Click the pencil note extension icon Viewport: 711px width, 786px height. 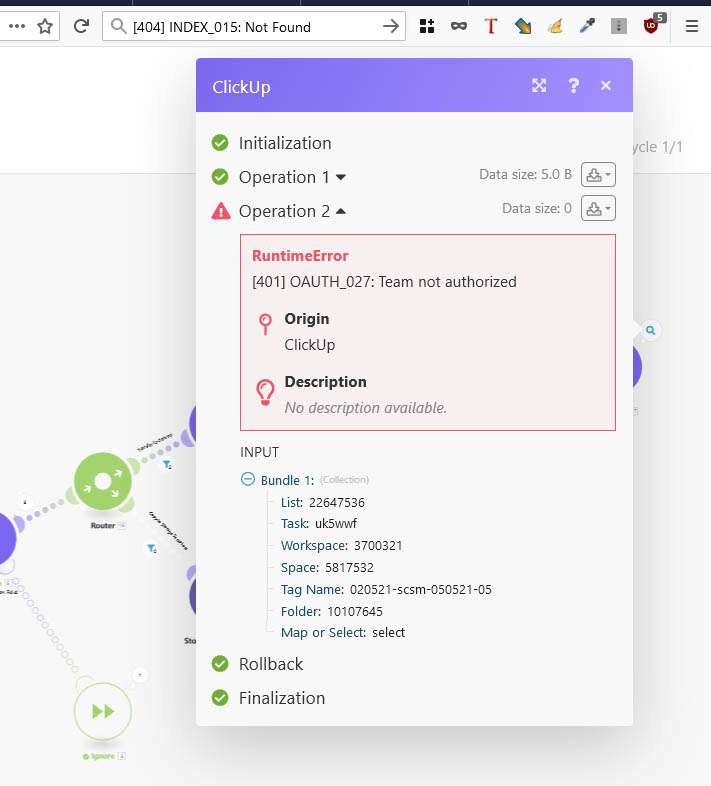pos(523,26)
